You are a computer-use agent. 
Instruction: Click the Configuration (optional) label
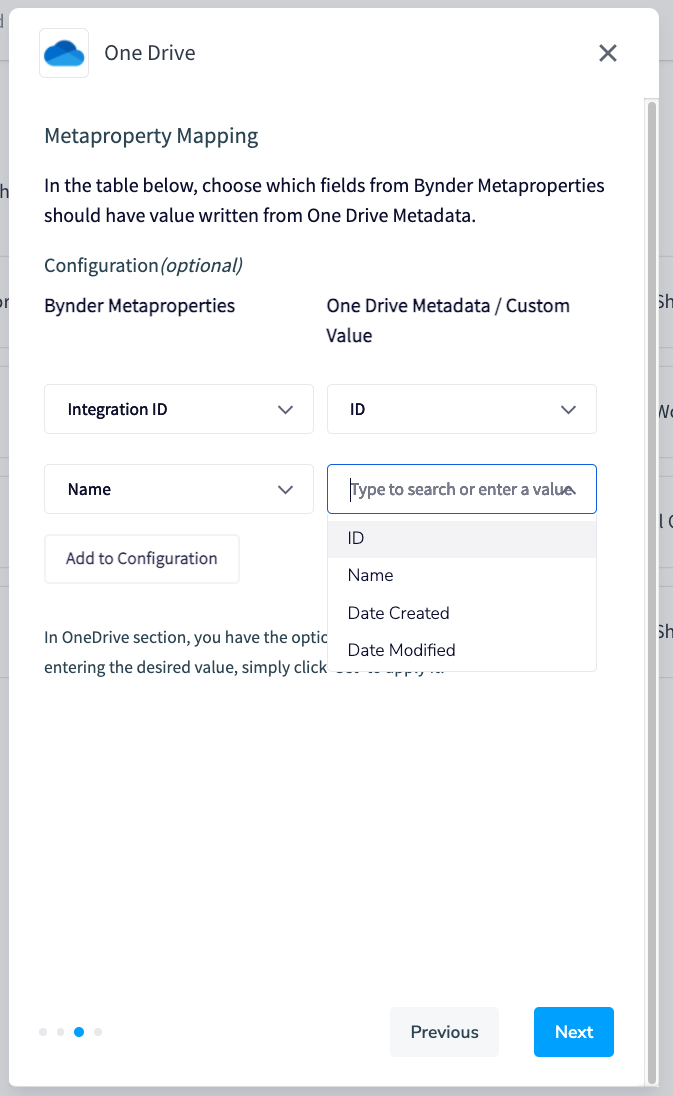point(143,266)
